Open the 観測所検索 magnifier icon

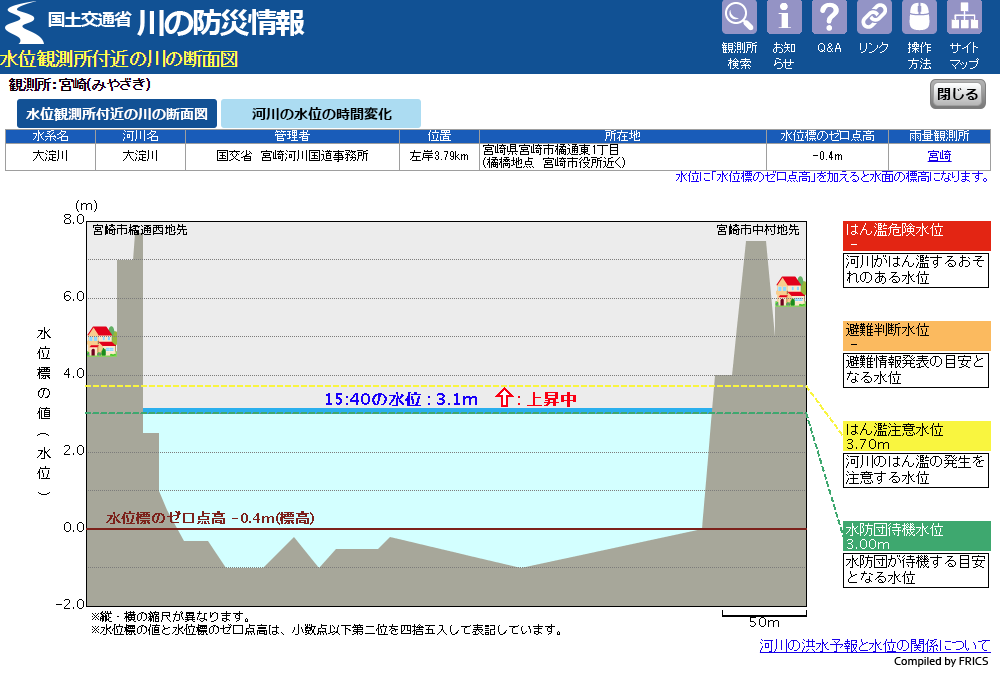point(739,18)
